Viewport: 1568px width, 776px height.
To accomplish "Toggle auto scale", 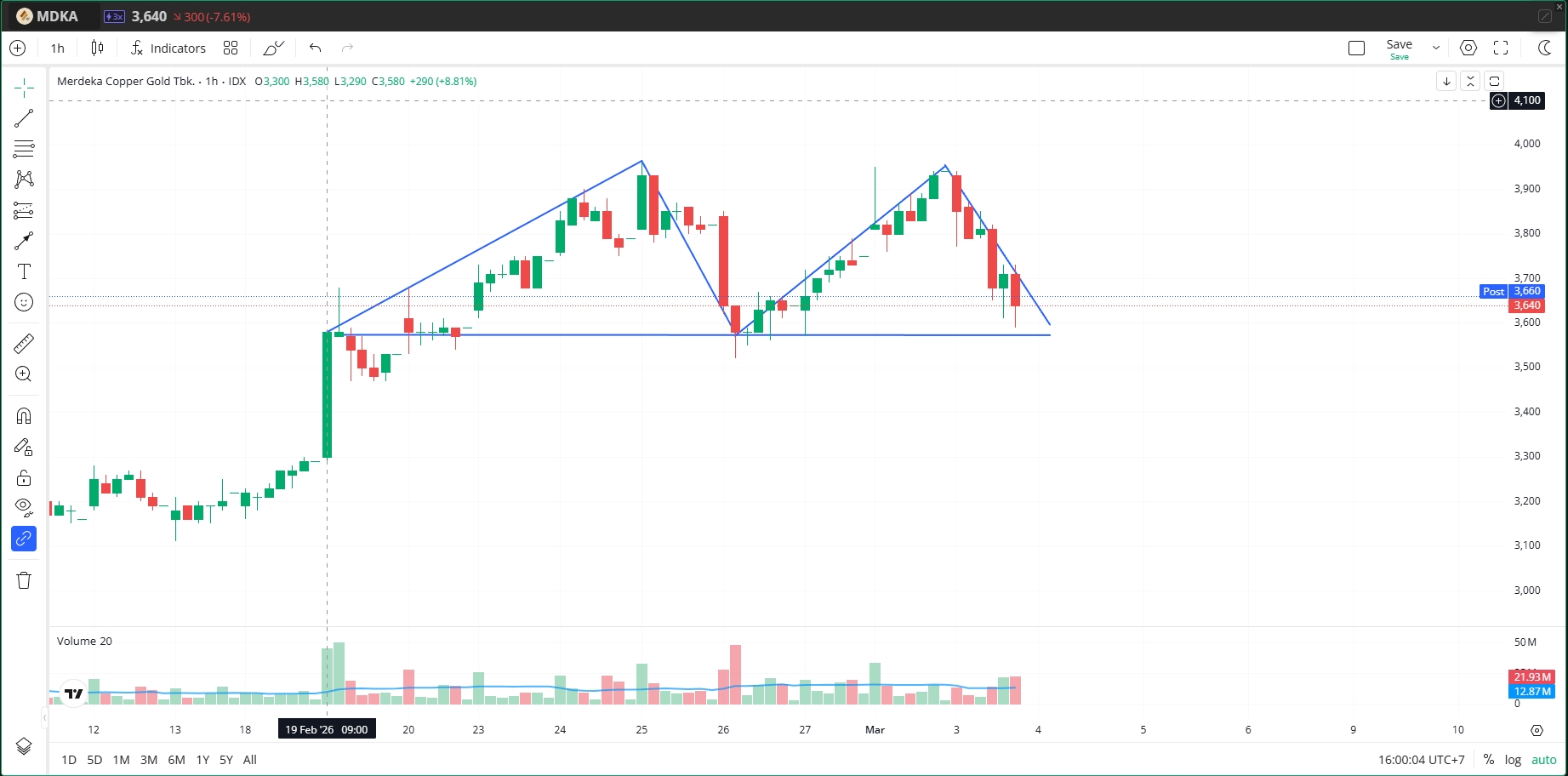I will [x=1544, y=760].
